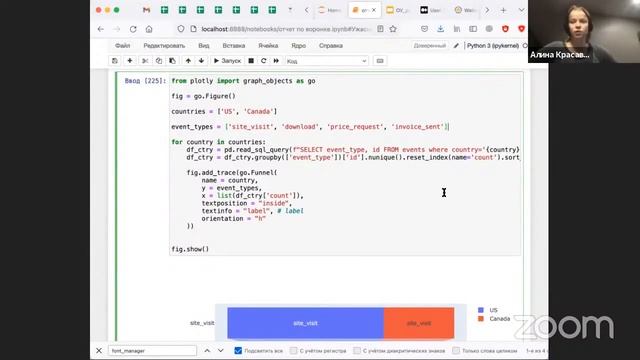Viewport: 640px width, 360px height.
Task: Close the find bar
Action: point(99,351)
